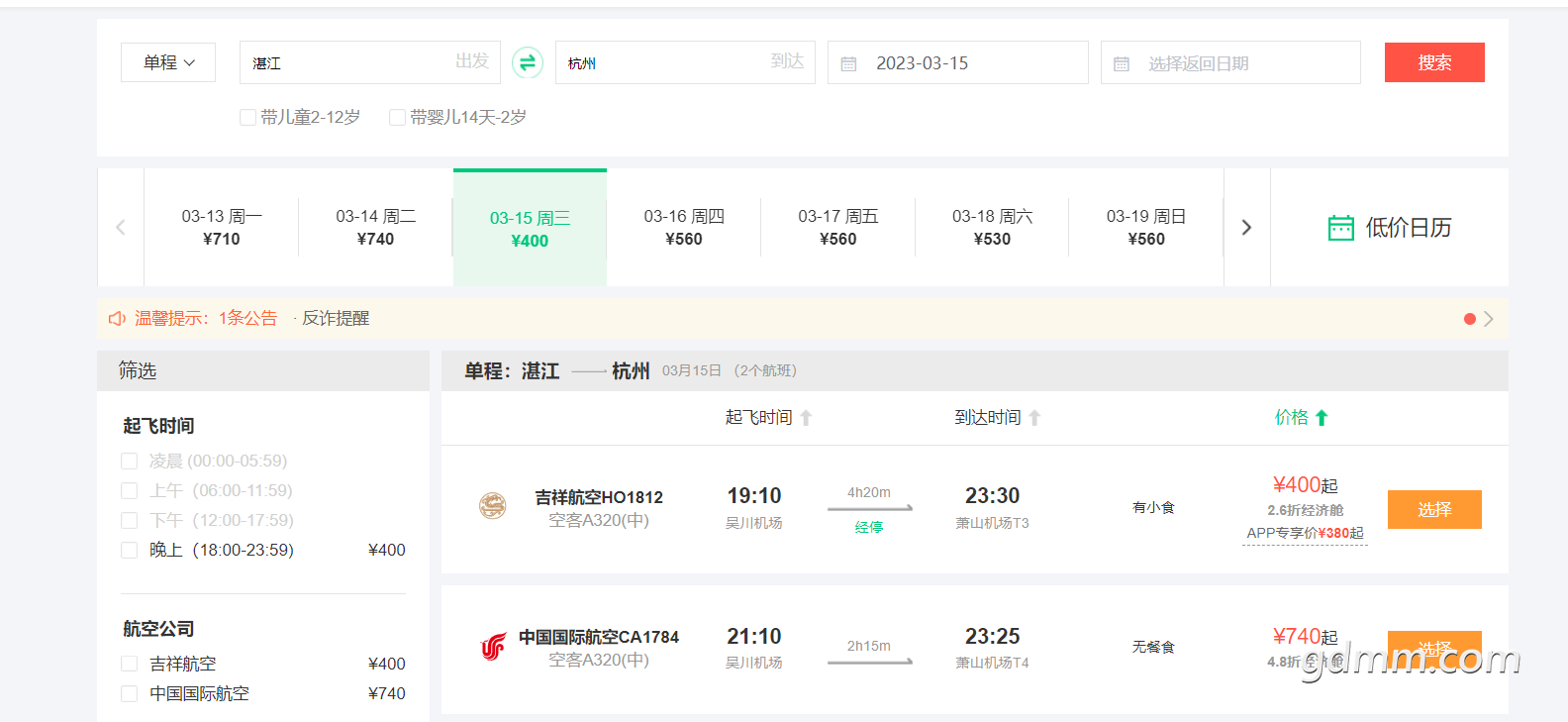The height and width of the screenshot is (722, 1568).
Task: Click the 2.6折经济舱 cabin text
Action: (1305, 510)
